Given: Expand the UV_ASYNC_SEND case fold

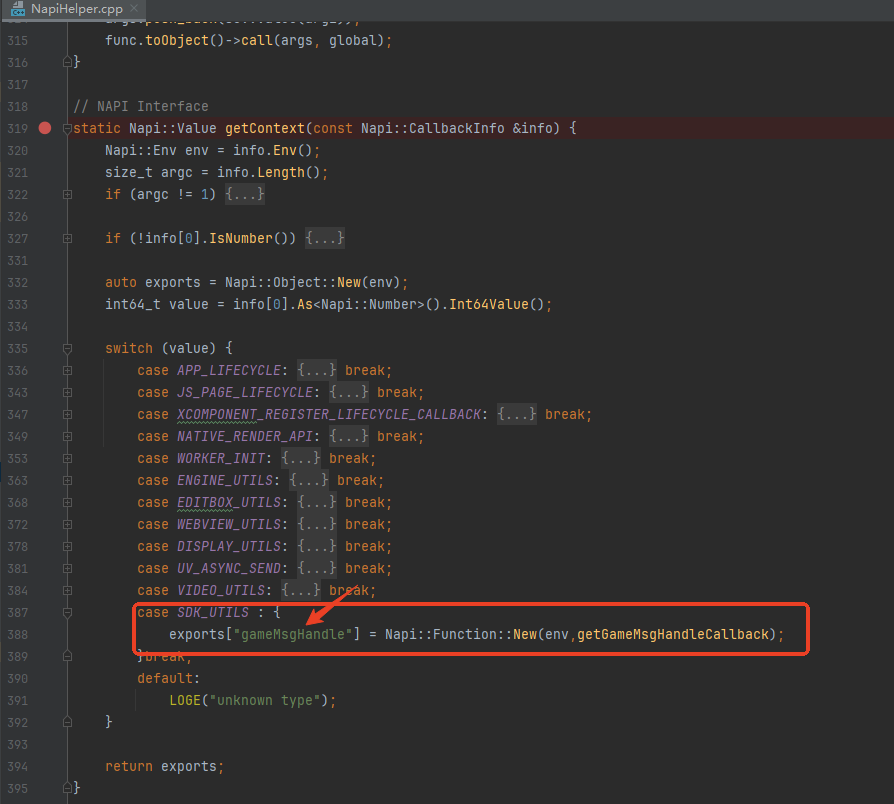Looking at the screenshot, I should click(x=67, y=569).
